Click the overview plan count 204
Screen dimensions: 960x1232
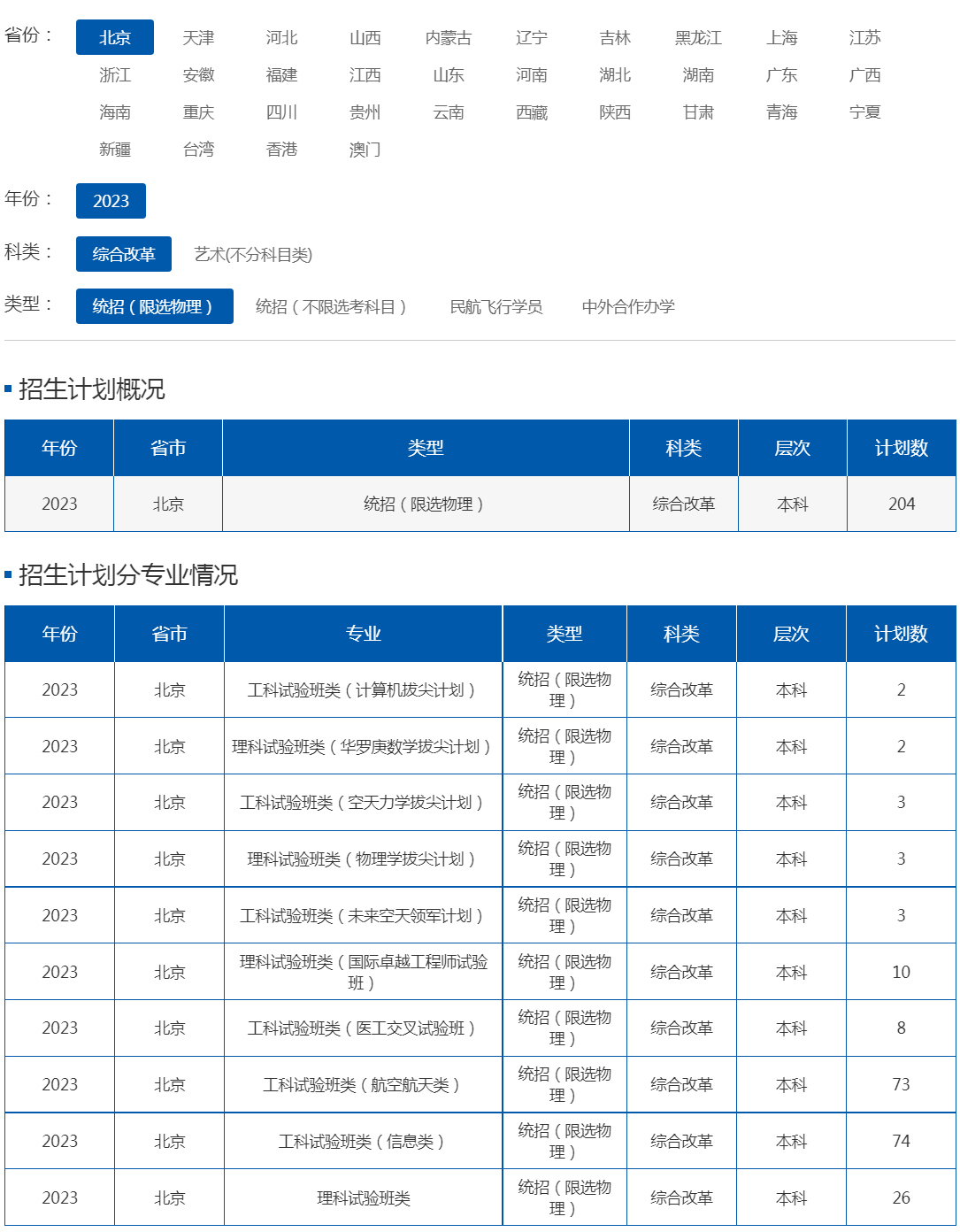pos(902,504)
